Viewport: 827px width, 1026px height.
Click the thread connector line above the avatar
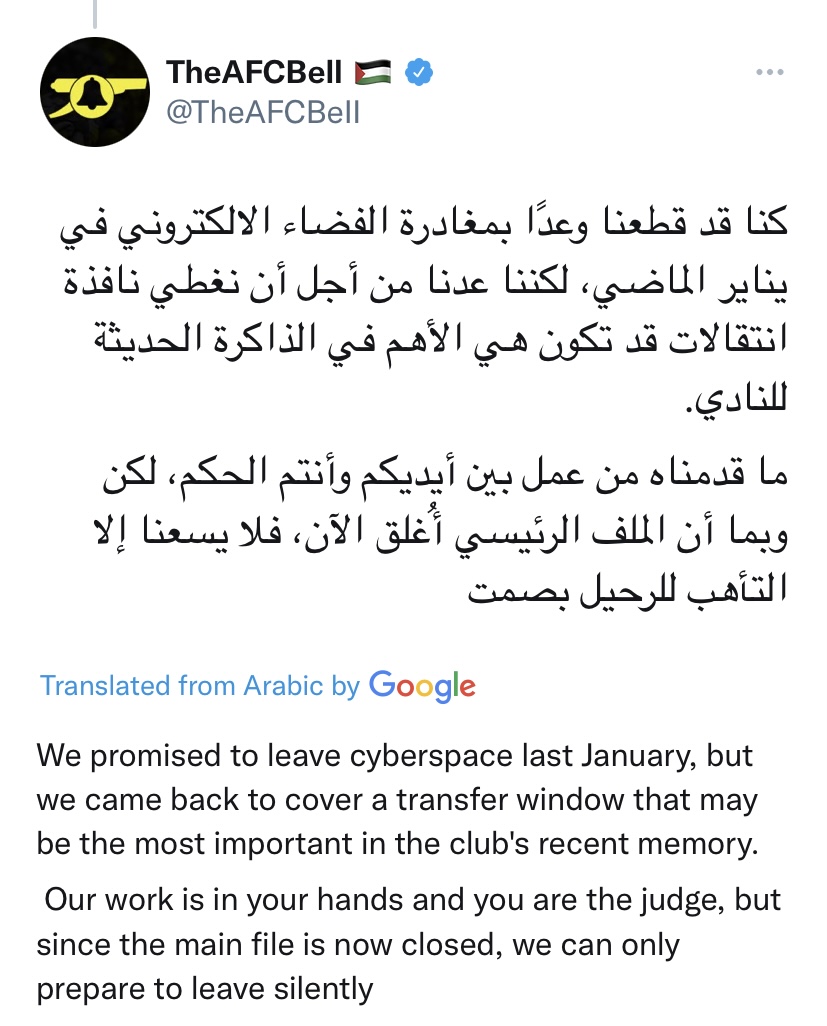click(x=95, y=14)
